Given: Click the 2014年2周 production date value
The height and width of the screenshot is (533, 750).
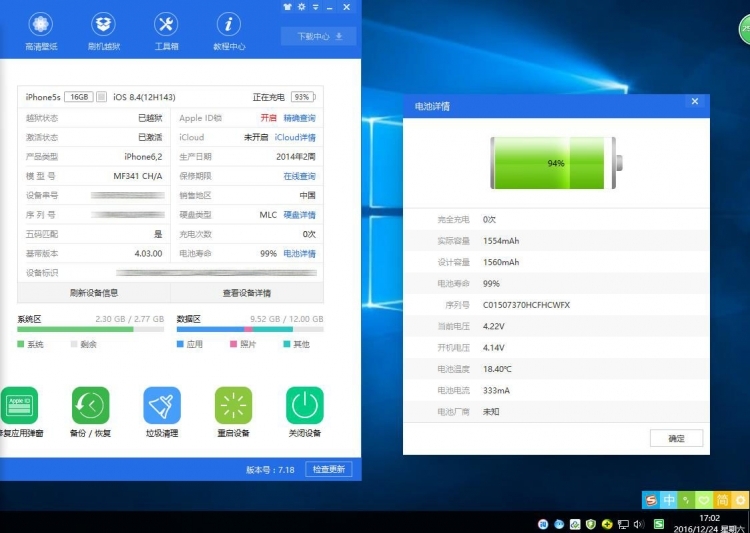Looking at the screenshot, I should 296,156.
